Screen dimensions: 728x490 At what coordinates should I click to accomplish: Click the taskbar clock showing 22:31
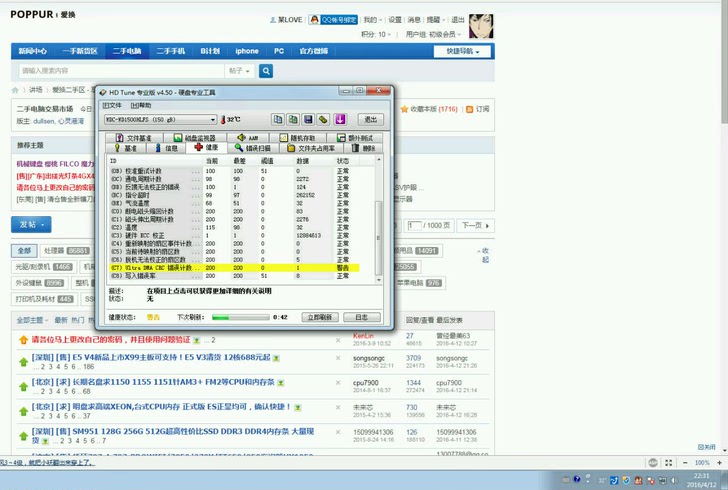click(x=701, y=480)
